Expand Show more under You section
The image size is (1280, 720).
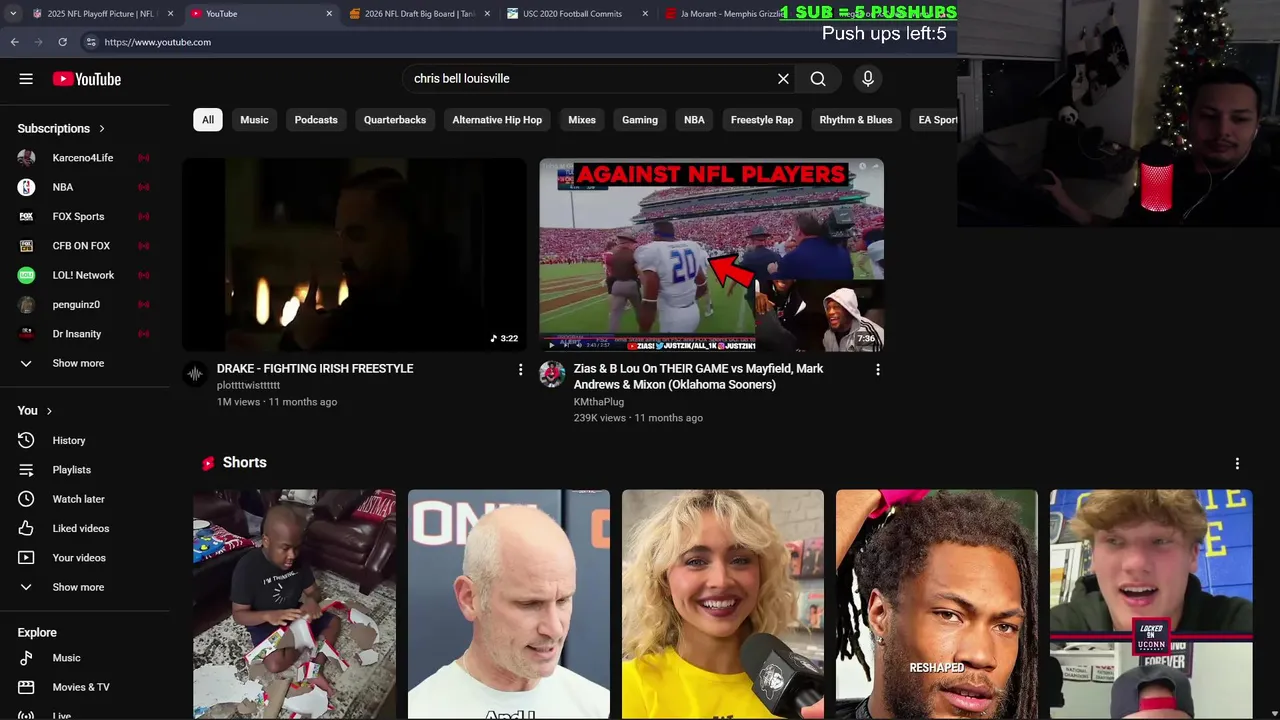pyautogui.click(x=78, y=587)
